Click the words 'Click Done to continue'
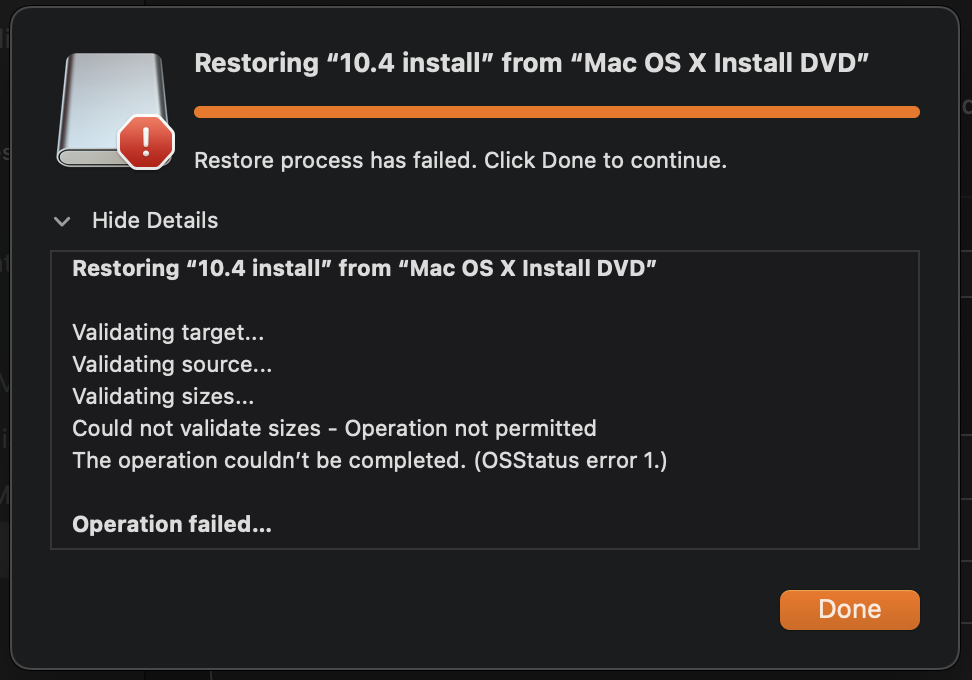972x680 pixels. click(x=605, y=160)
